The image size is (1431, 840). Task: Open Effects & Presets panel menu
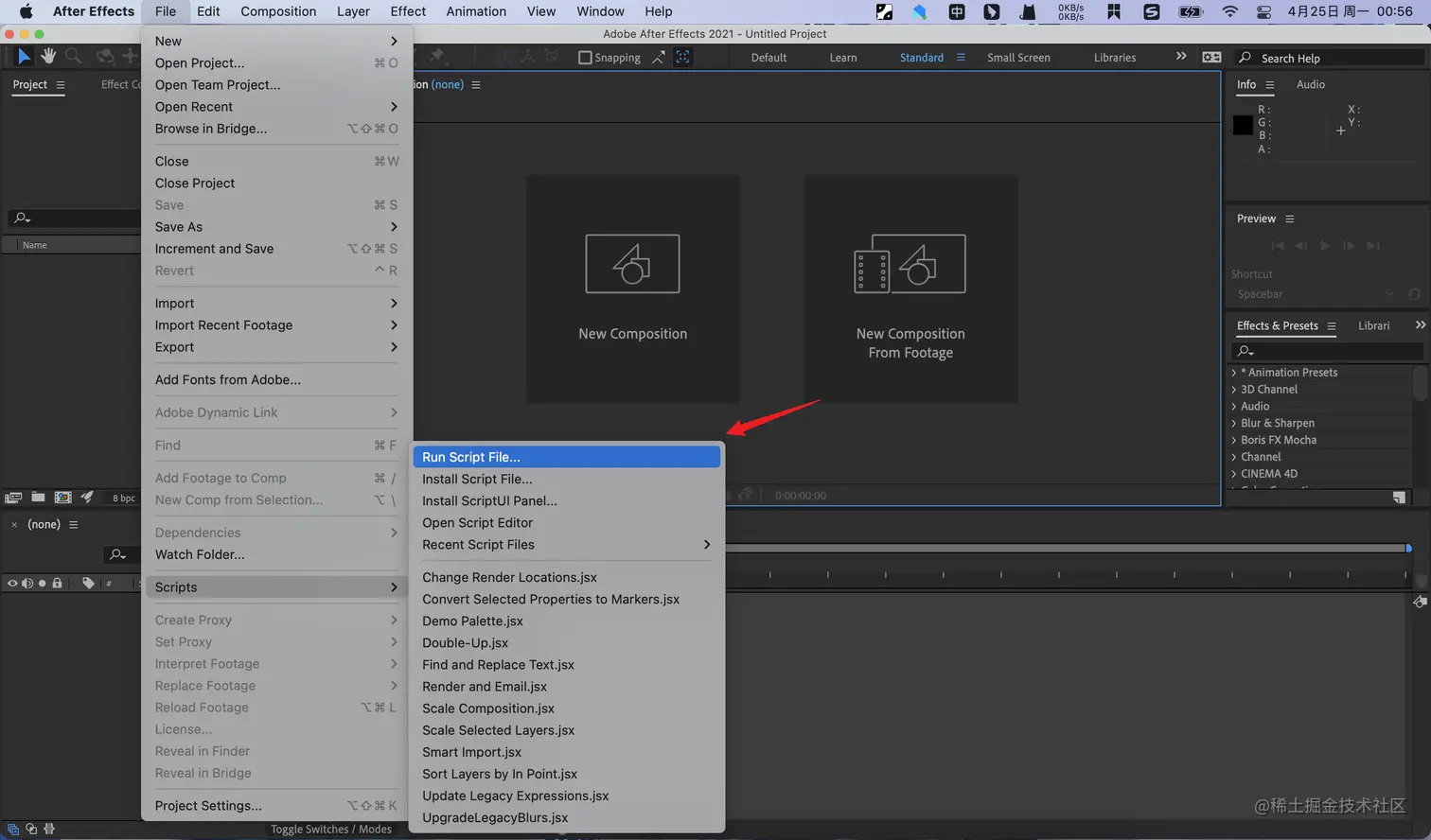point(1332,326)
